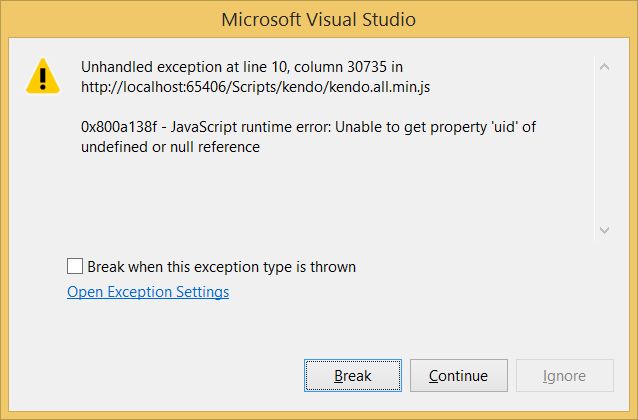Open Exception Settings link
638x420 pixels.
point(148,292)
